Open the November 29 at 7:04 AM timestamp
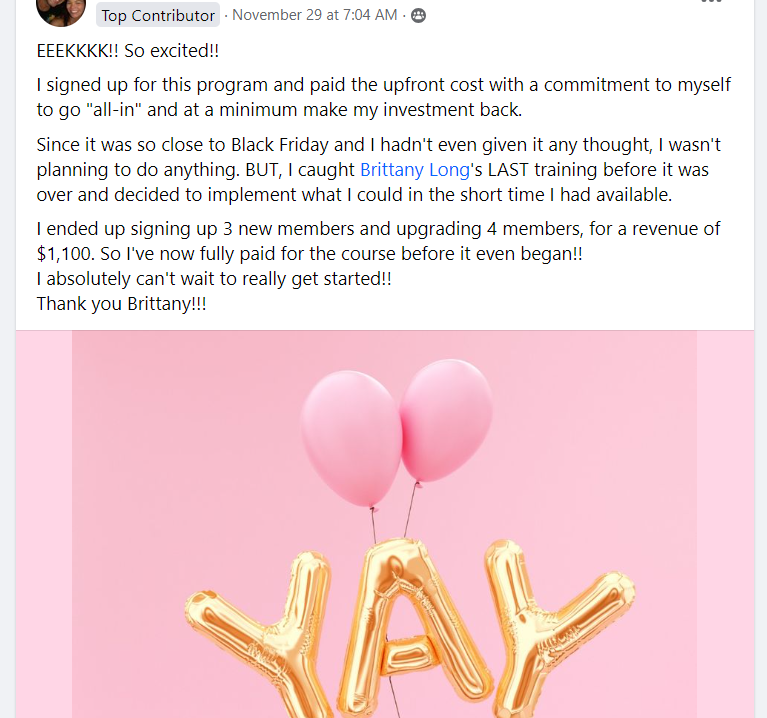This screenshot has height=718, width=767. coord(315,15)
